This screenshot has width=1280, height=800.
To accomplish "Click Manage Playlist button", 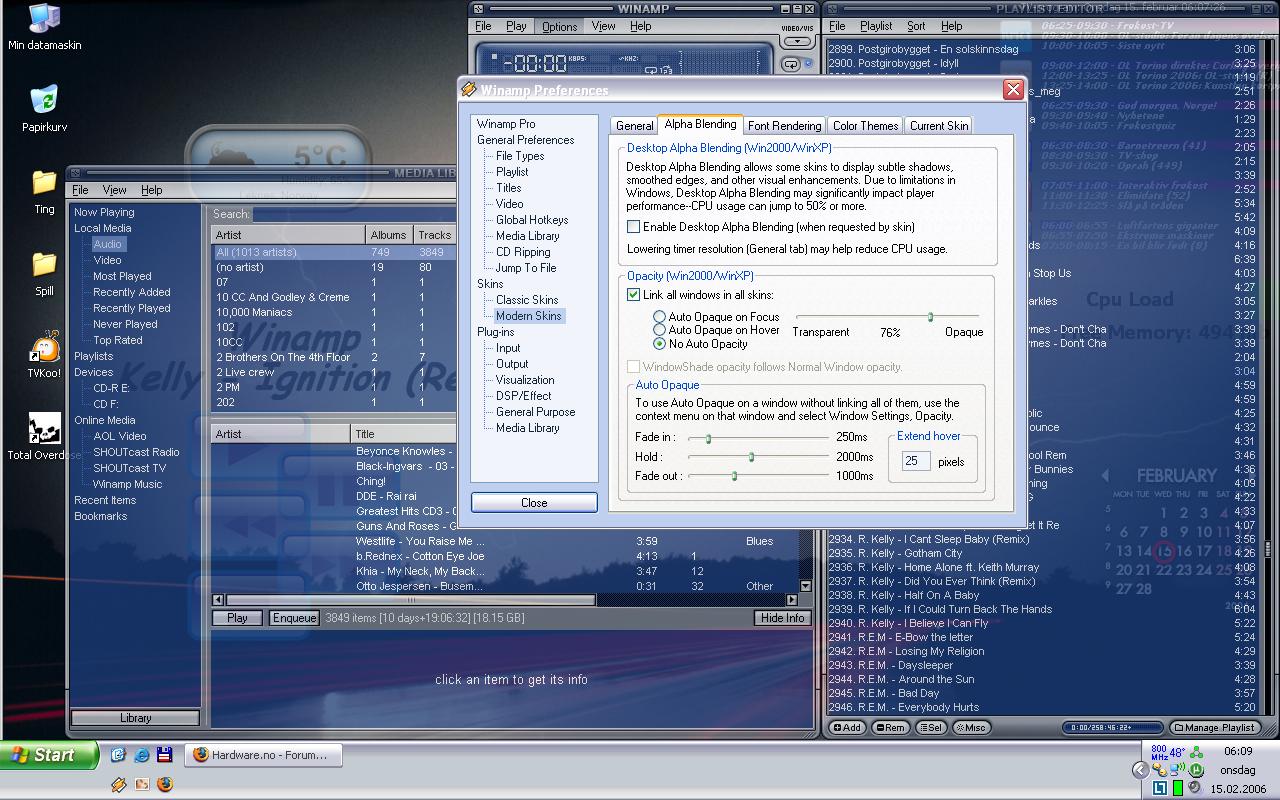I will tap(1215, 727).
